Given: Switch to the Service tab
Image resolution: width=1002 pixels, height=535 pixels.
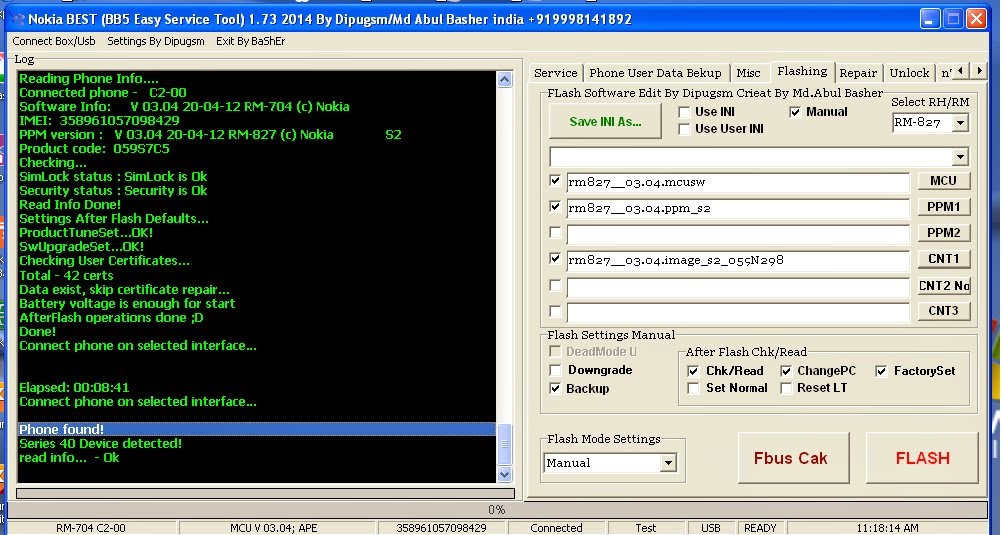Looking at the screenshot, I should coord(555,73).
